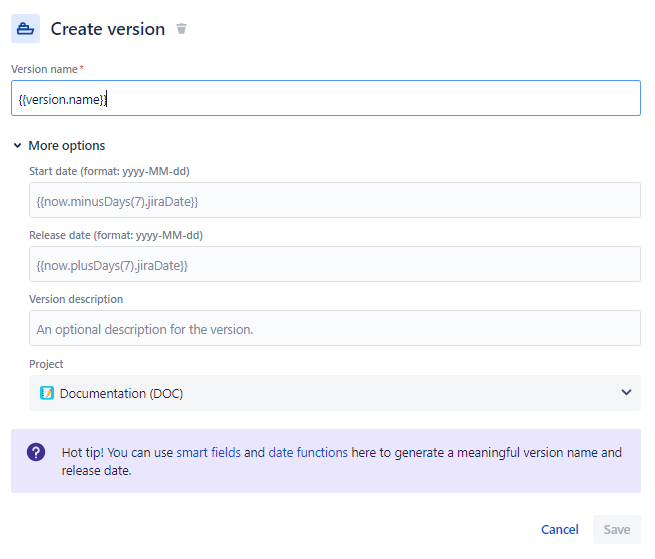Click Cancel
Screen dimensions: 655x559
pyautogui.click(x=560, y=529)
